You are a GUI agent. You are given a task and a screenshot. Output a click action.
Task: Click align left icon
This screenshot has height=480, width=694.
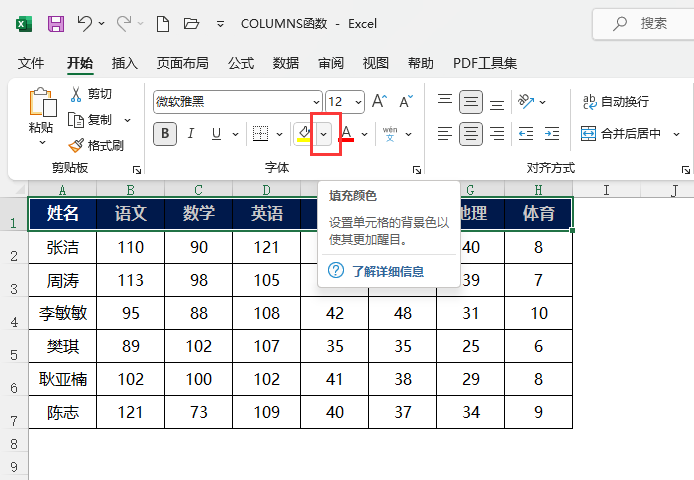(x=445, y=133)
